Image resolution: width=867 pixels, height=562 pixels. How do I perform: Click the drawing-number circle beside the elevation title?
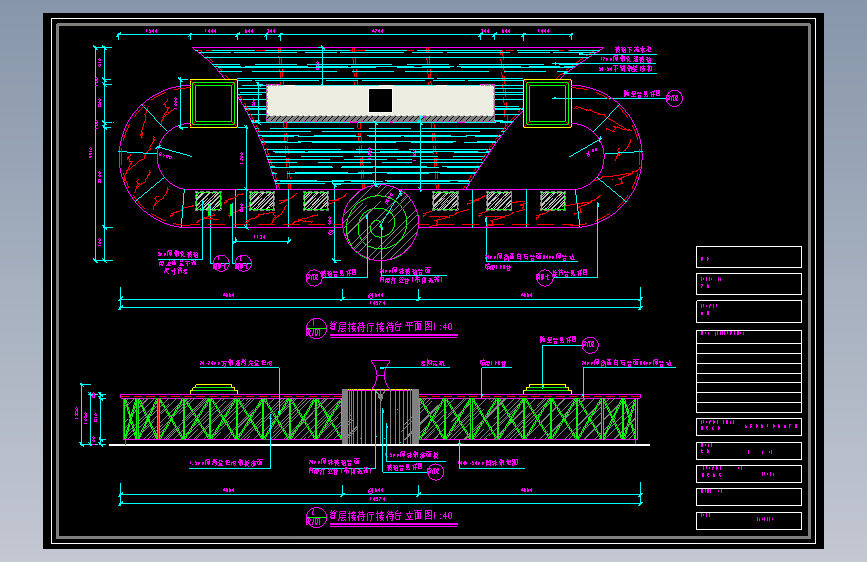pos(316,517)
